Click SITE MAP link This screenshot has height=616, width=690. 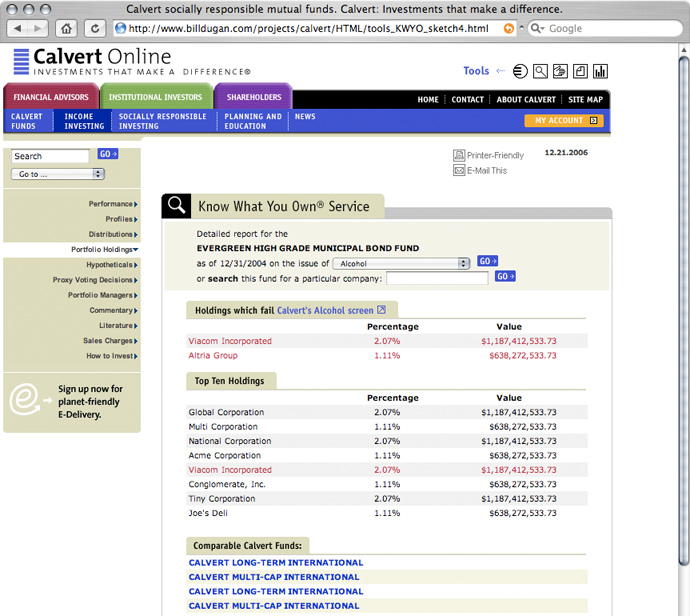[x=585, y=99]
